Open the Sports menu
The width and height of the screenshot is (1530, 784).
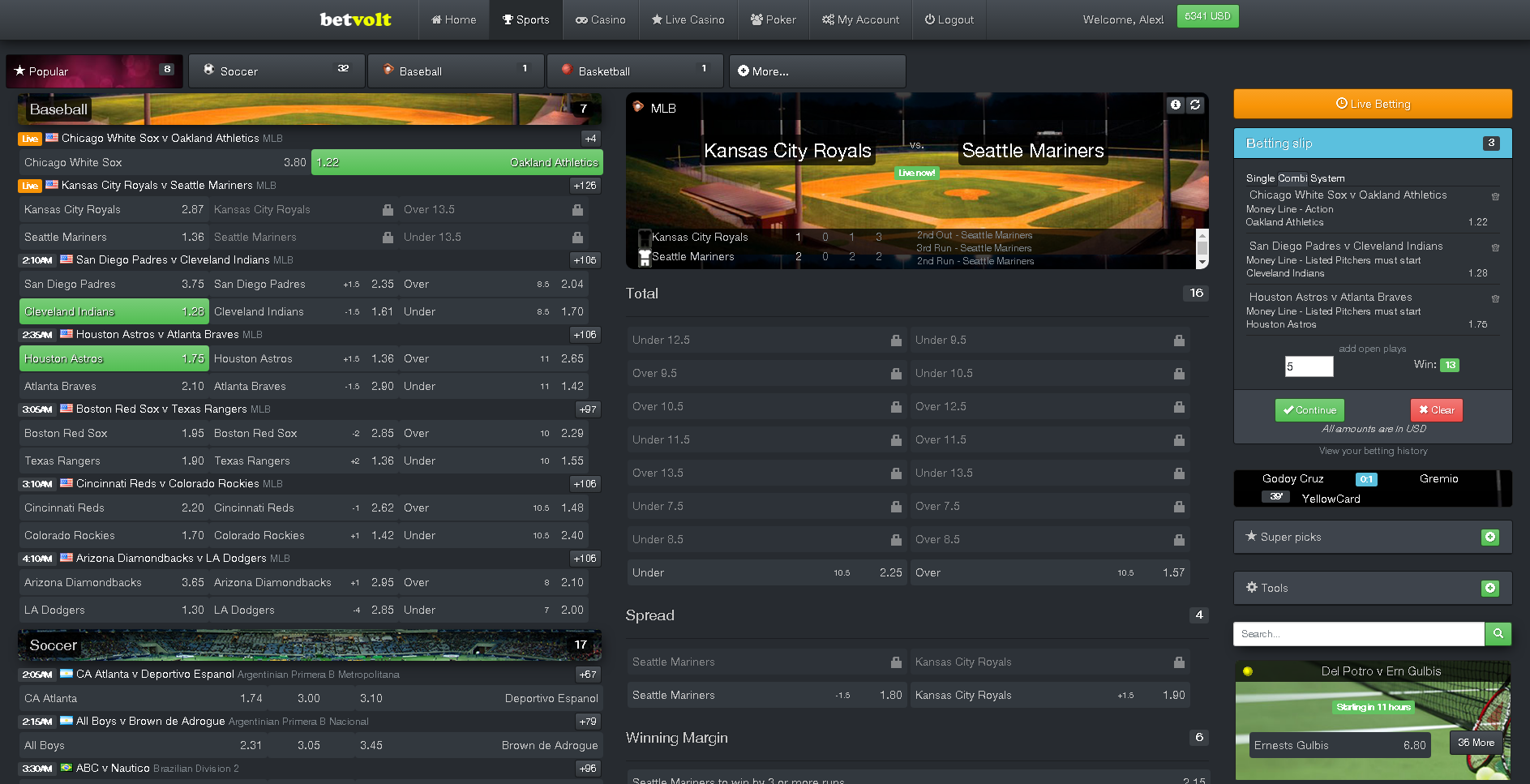[x=525, y=19]
